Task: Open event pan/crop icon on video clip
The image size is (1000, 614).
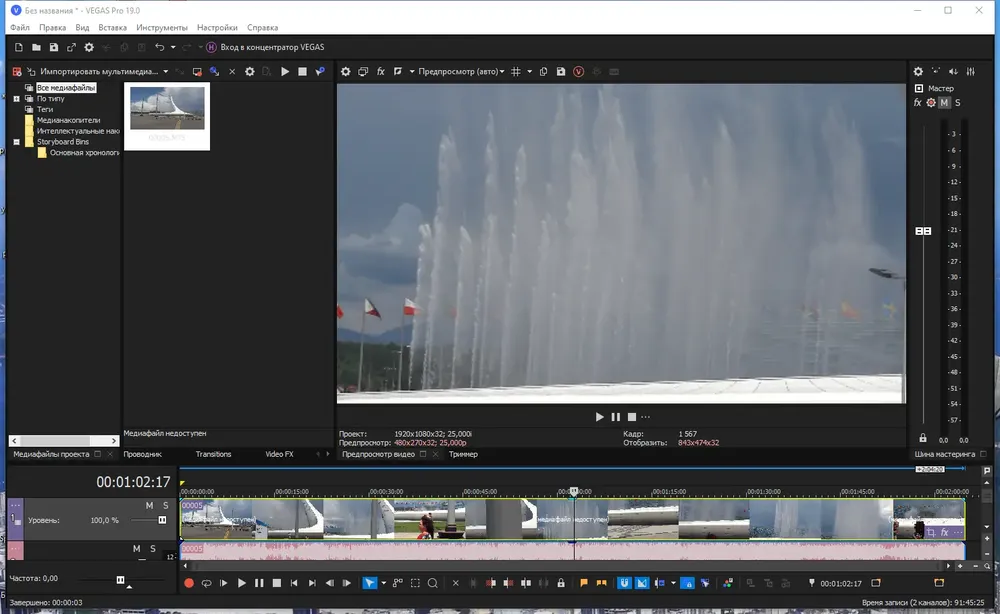Action: (x=930, y=532)
